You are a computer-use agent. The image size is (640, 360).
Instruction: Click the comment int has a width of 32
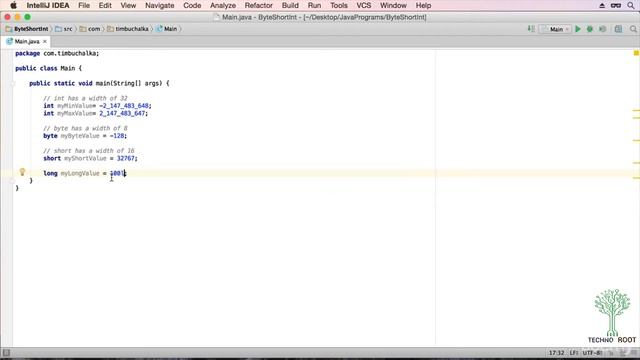pyautogui.click(x=85, y=98)
